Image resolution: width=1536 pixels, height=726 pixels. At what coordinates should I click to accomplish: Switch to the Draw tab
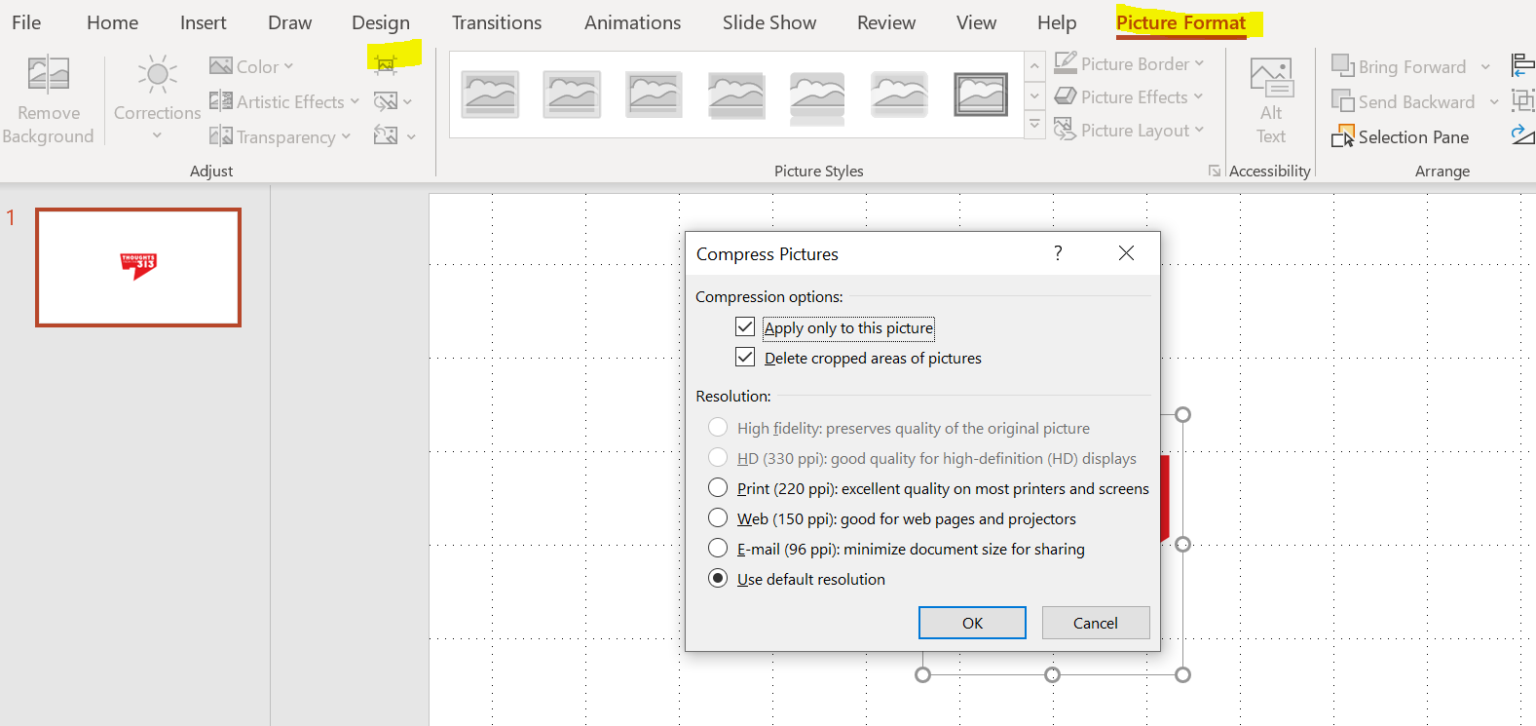coord(290,22)
